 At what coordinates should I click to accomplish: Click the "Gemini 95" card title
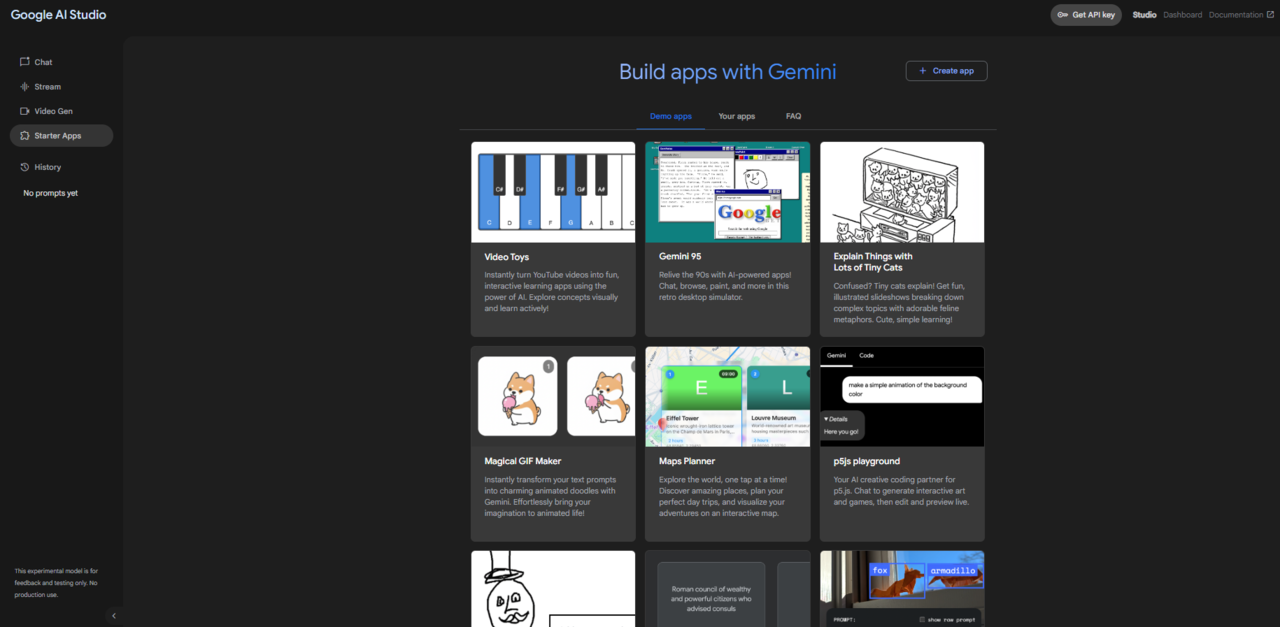coord(680,257)
